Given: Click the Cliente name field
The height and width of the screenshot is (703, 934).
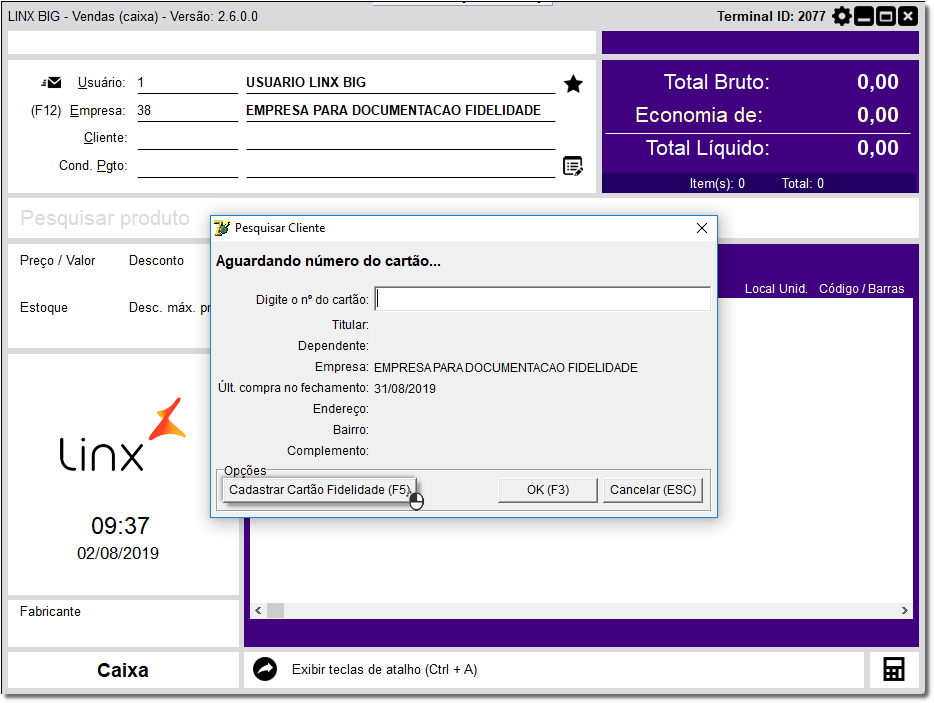Looking at the screenshot, I should [x=400, y=138].
